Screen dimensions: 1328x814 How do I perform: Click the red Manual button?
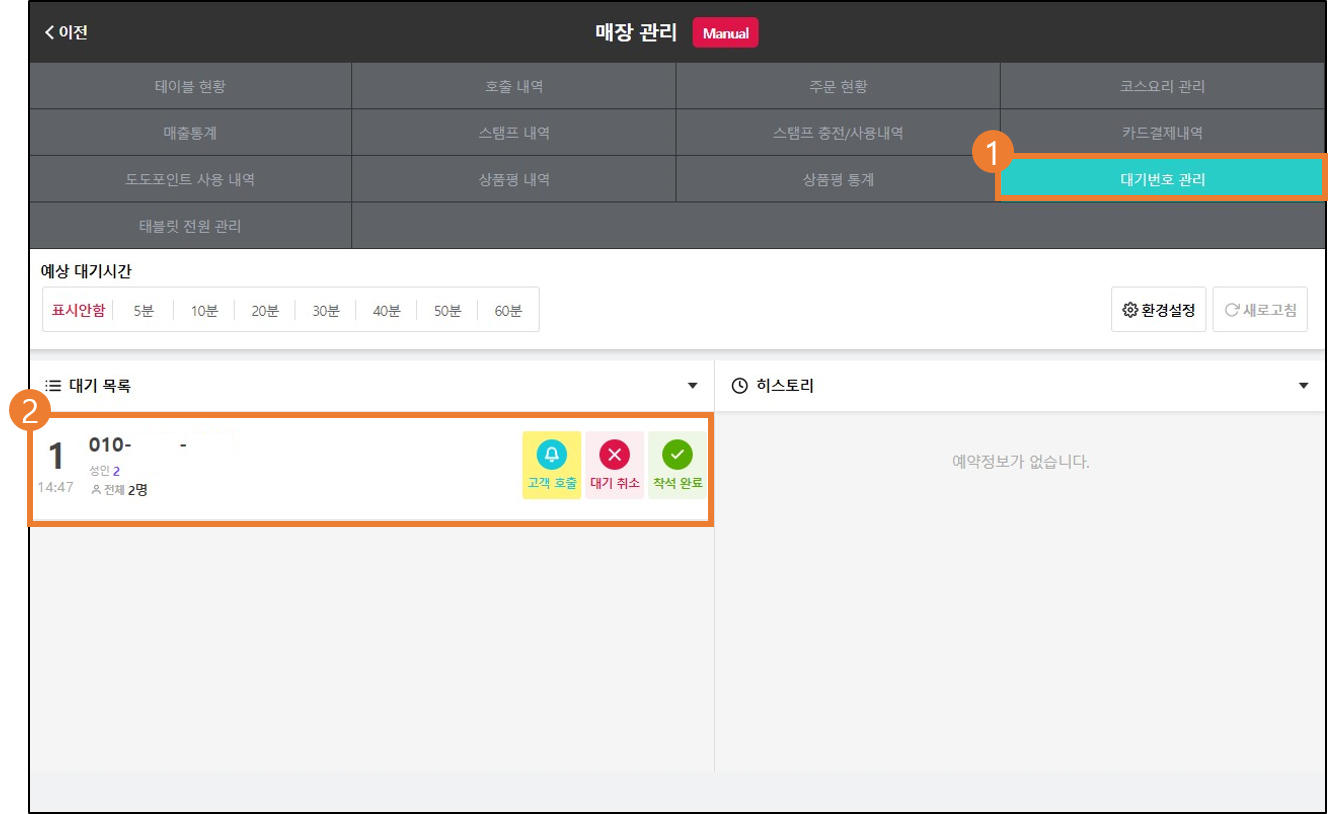(726, 33)
